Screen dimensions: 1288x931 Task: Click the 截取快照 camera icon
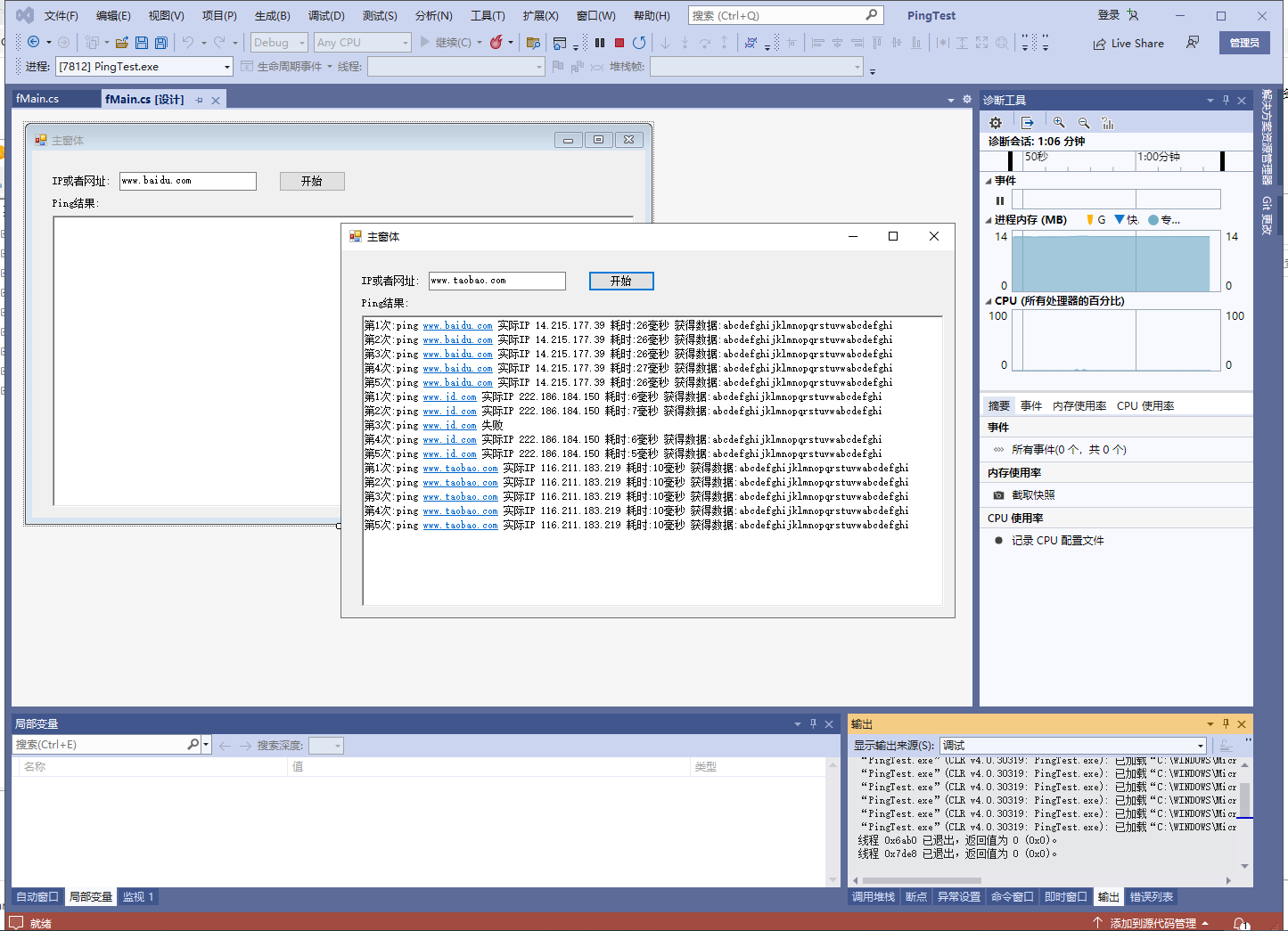click(998, 495)
